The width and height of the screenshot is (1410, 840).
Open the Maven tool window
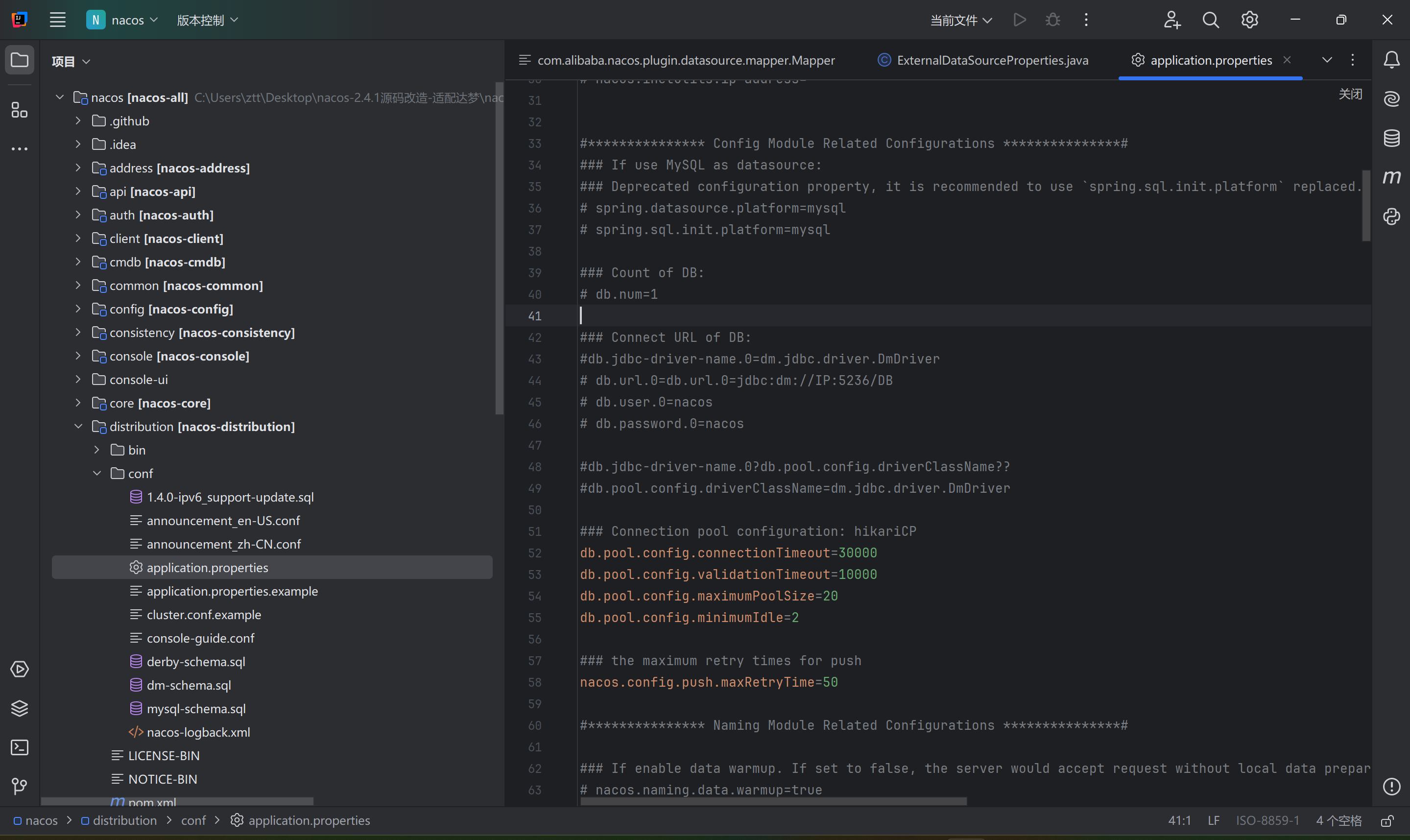pyautogui.click(x=1391, y=177)
